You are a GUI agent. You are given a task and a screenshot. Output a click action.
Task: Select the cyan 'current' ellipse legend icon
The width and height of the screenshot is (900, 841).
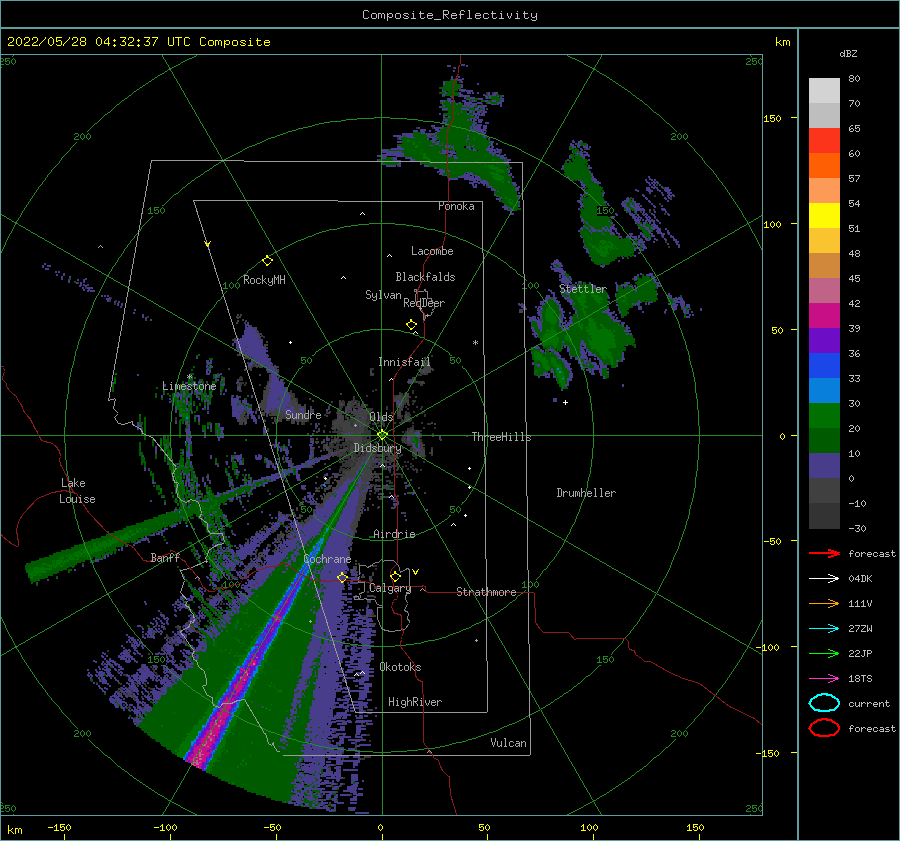[x=824, y=703]
